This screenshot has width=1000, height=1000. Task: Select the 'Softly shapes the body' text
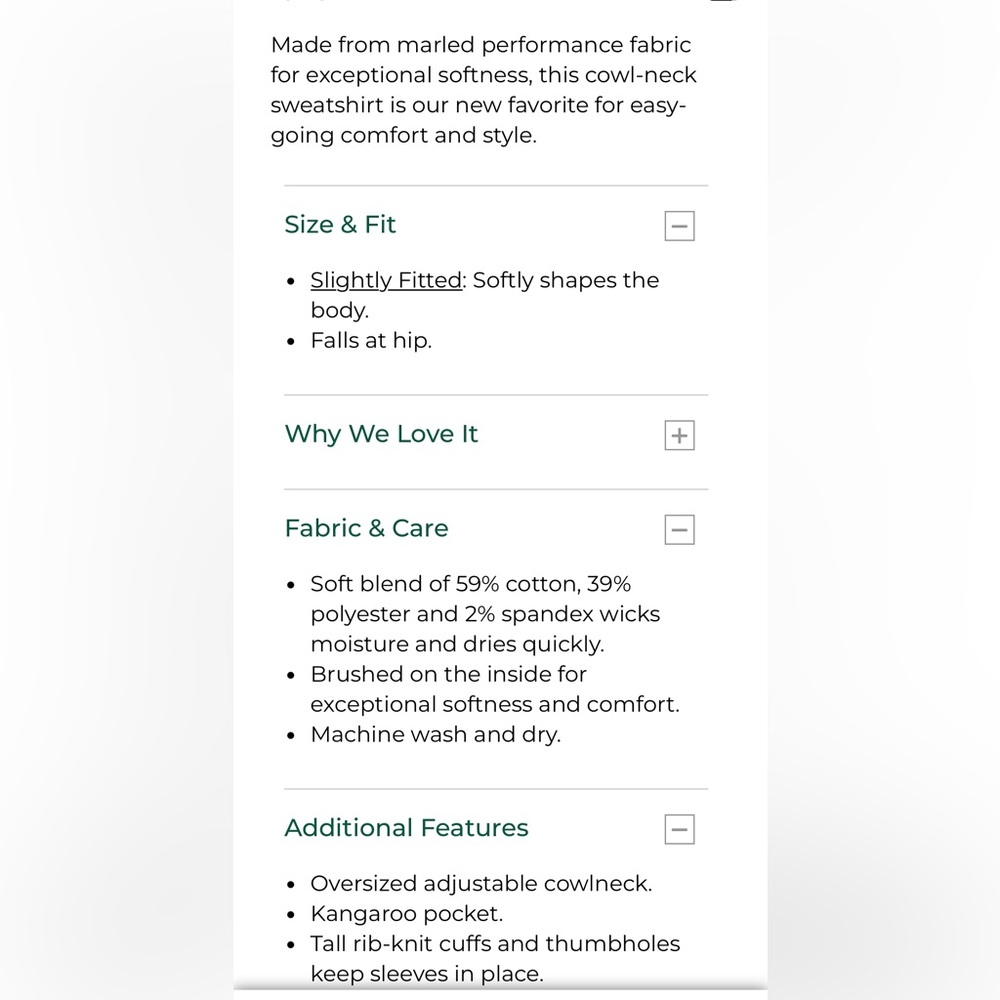(x=485, y=295)
